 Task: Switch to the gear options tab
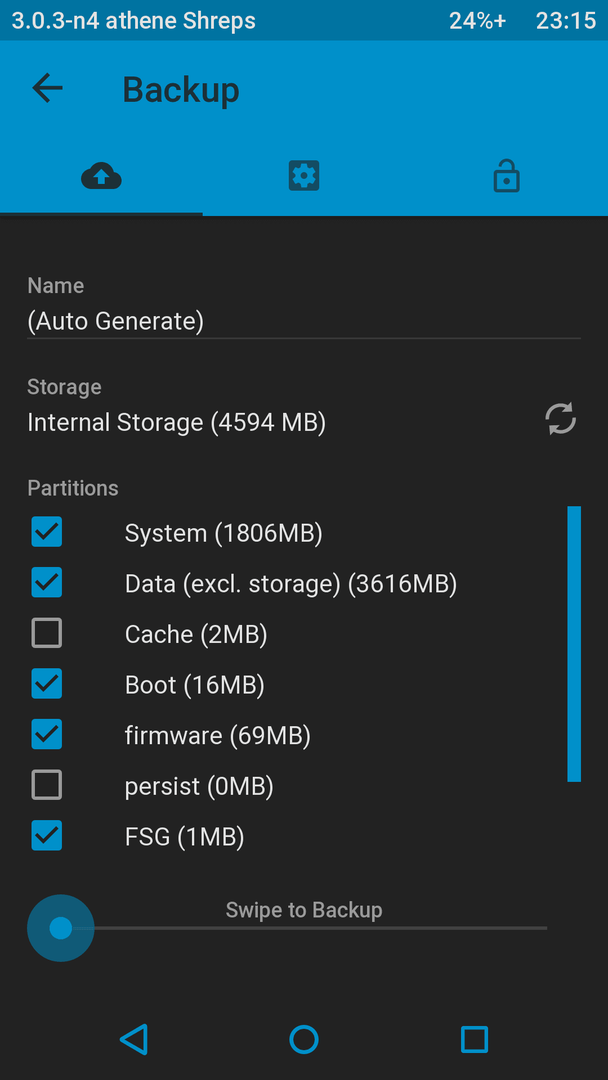click(x=304, y=176)
